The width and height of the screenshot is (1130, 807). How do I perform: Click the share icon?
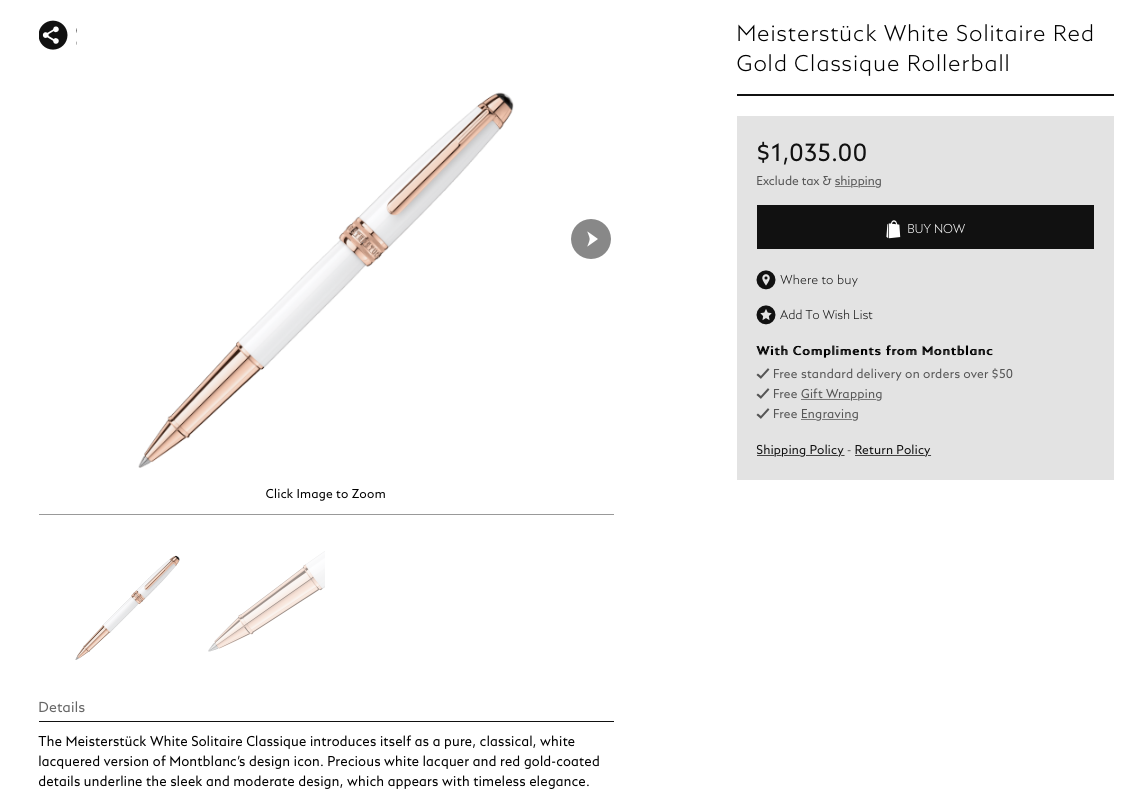point(53,35)
